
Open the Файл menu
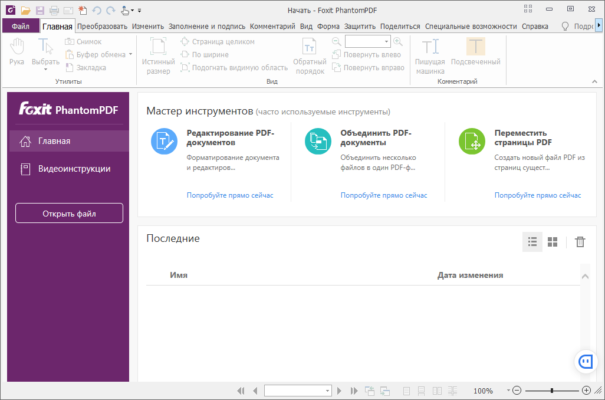click(20, 26)
